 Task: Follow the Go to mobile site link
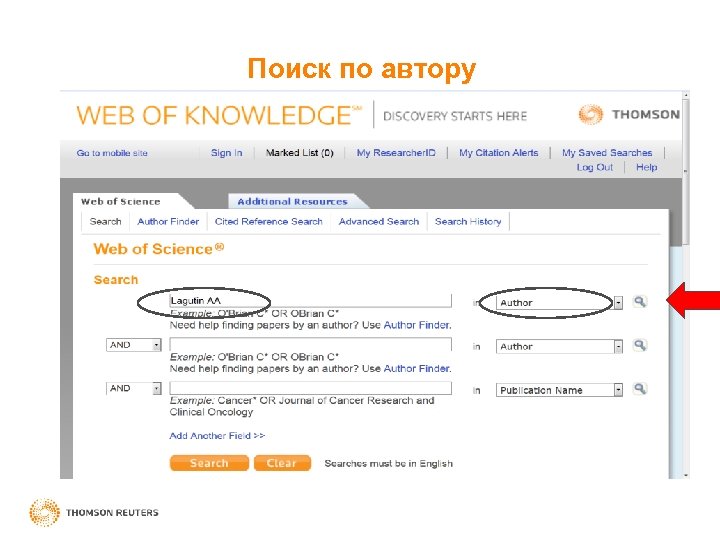[x=112, y=153]
